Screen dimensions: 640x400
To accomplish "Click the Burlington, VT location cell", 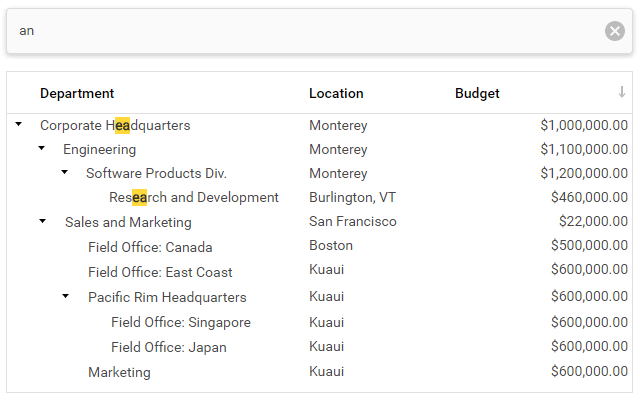I will point(352,197).
